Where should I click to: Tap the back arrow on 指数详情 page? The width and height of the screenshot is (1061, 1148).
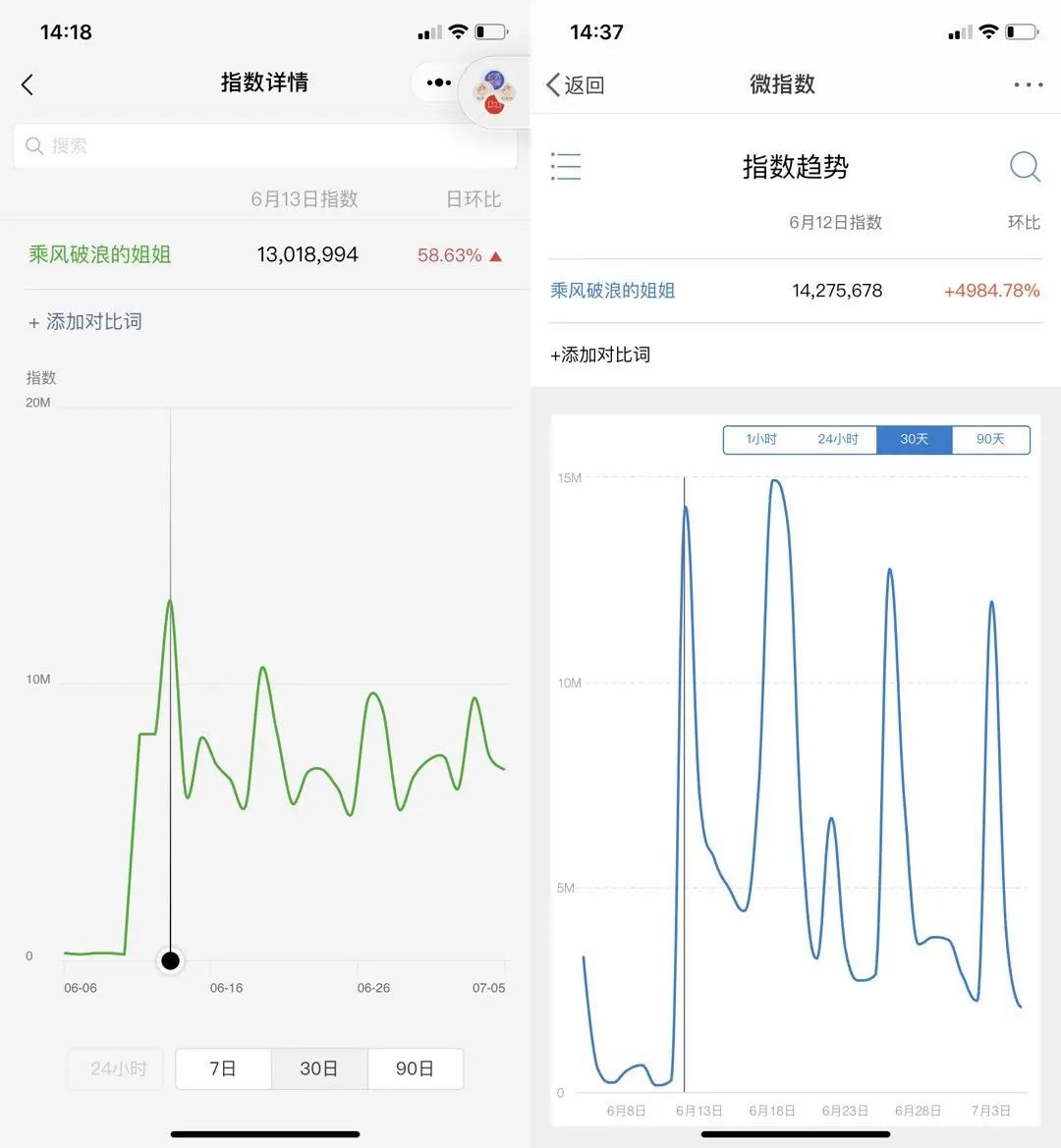coord(28,84)
